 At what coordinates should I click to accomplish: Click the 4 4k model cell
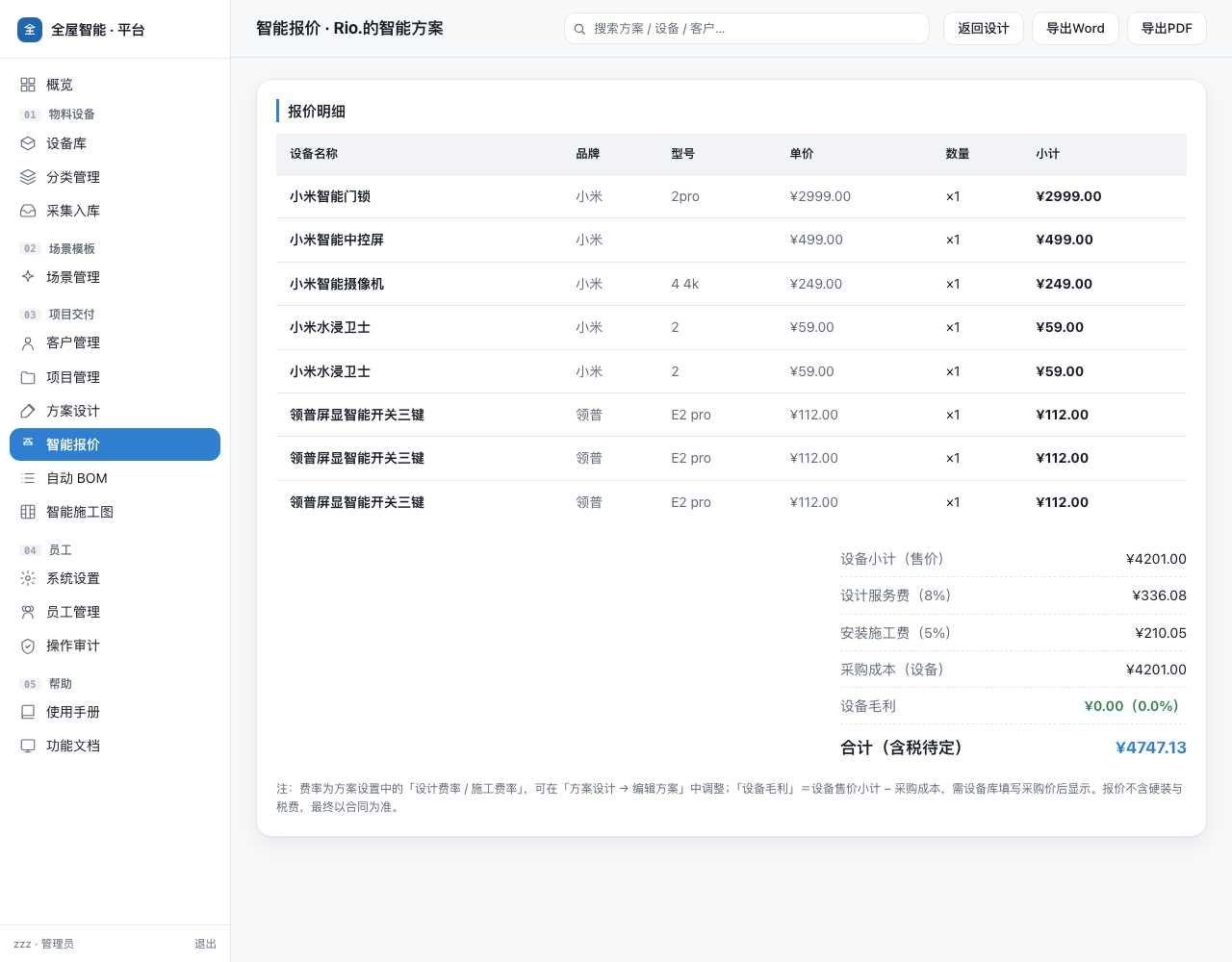click(685, 284)
